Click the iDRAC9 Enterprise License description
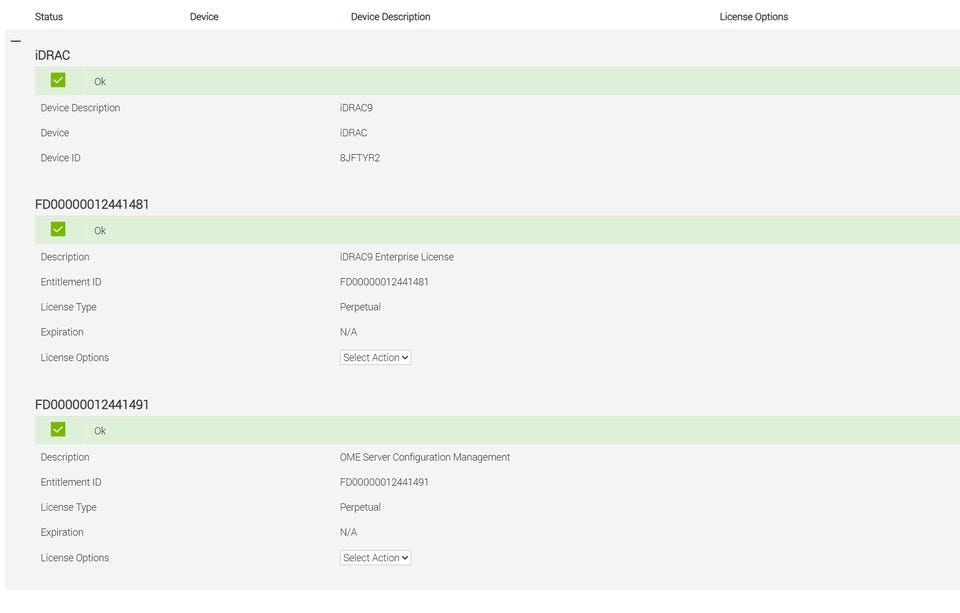Image resolution: width=960 pixels, height=613 pixels. point(397,257)
